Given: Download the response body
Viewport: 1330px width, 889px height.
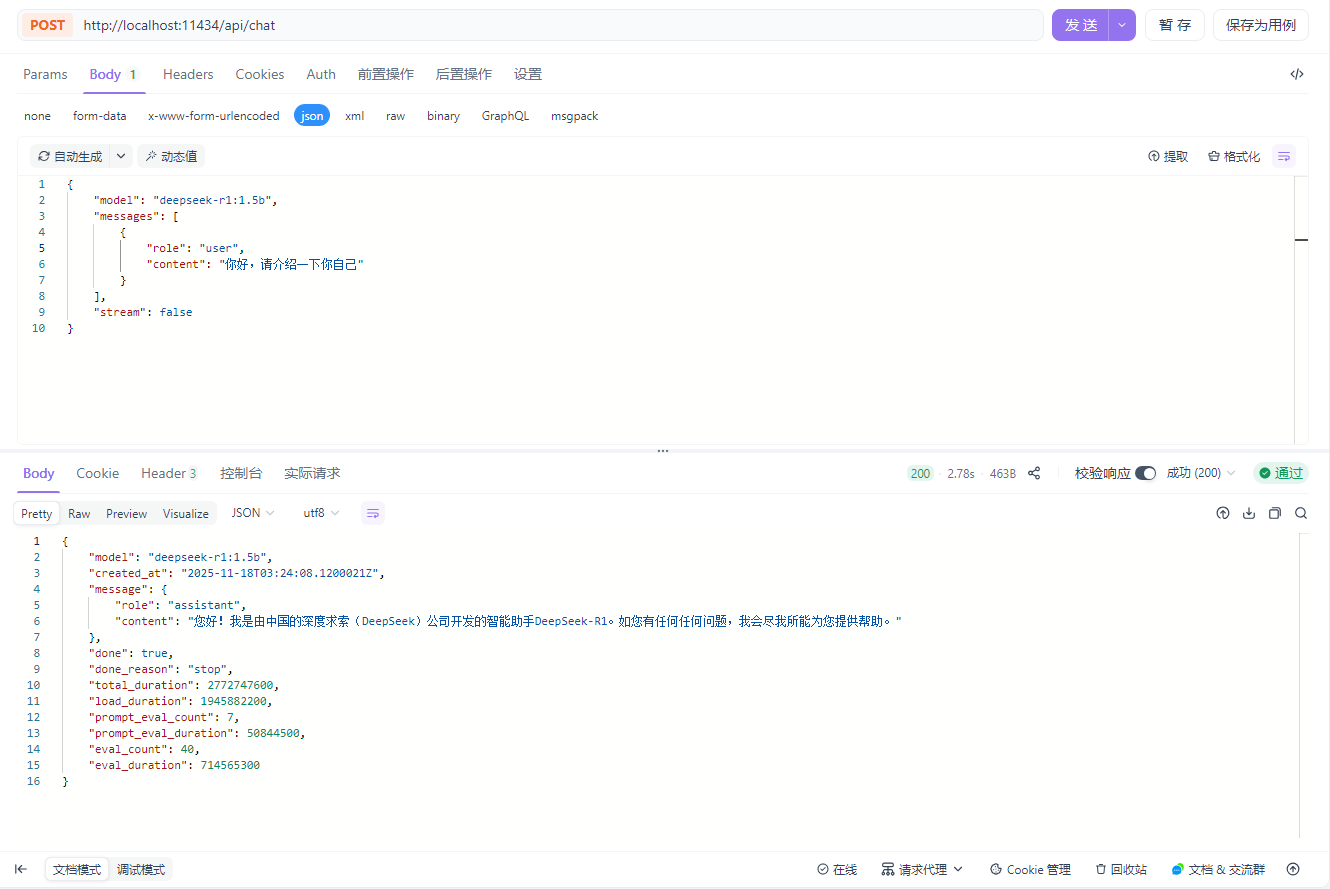Looking at the screenshot, I should click(1248, 512).
